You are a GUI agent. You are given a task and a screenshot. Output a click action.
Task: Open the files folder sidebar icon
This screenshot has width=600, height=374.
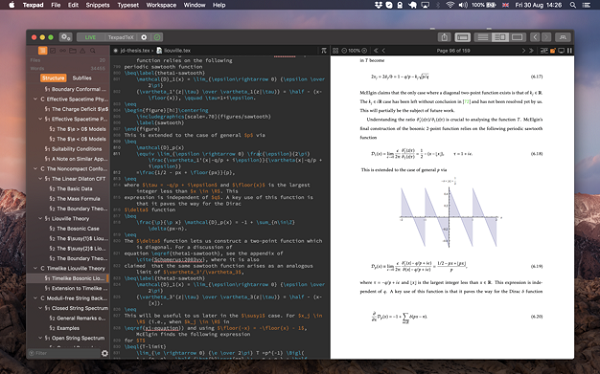point(72,51)
